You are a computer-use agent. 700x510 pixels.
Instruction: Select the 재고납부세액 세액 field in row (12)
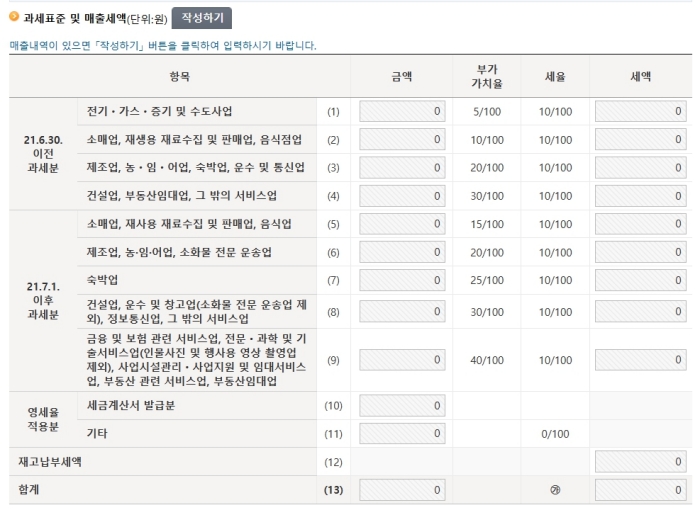(641, 462)
